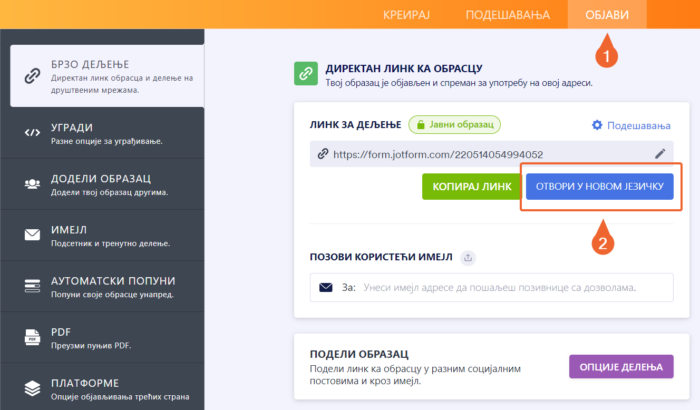Click the ОПЦИЈЕ ДЕЉЕЊА button
Viewport: 700px width, 410px height.
click(x=621, y=367)
